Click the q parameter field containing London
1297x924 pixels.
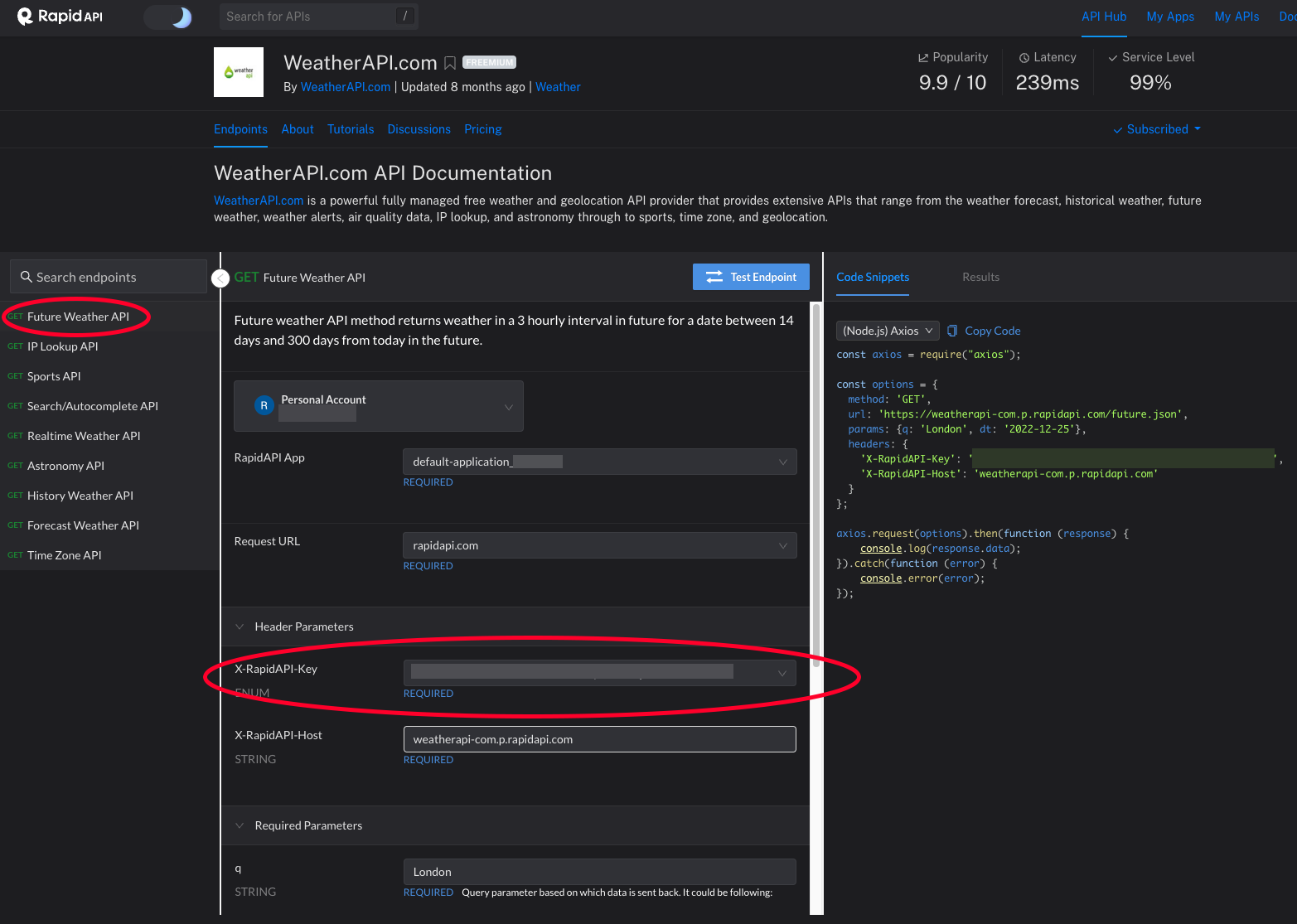598,871
